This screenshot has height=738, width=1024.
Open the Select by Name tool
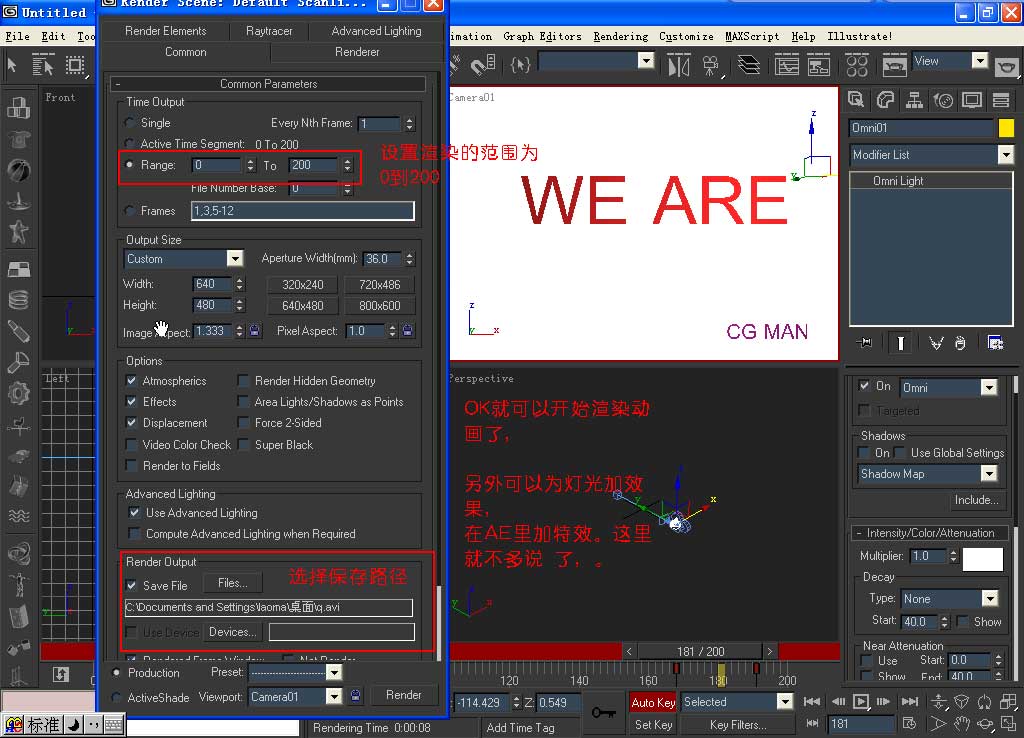click(43, 65)
